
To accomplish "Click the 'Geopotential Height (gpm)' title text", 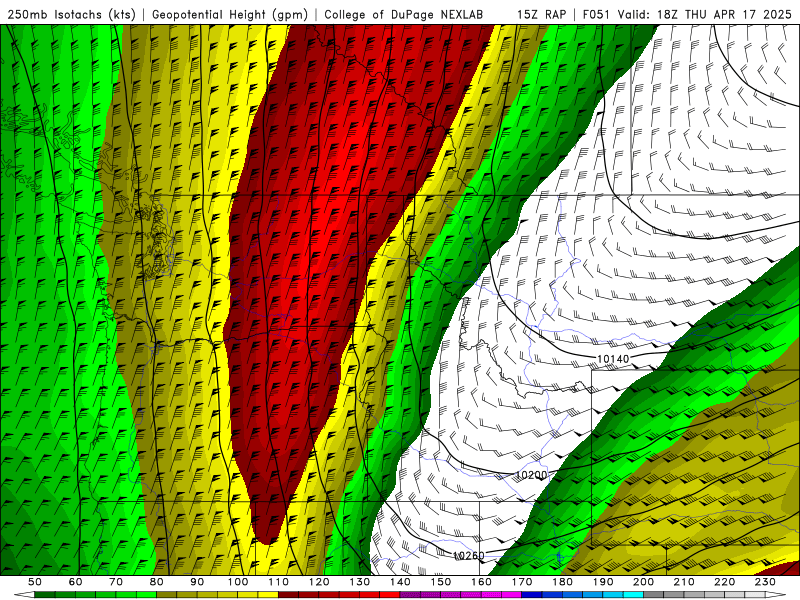I will coord(230,14).
